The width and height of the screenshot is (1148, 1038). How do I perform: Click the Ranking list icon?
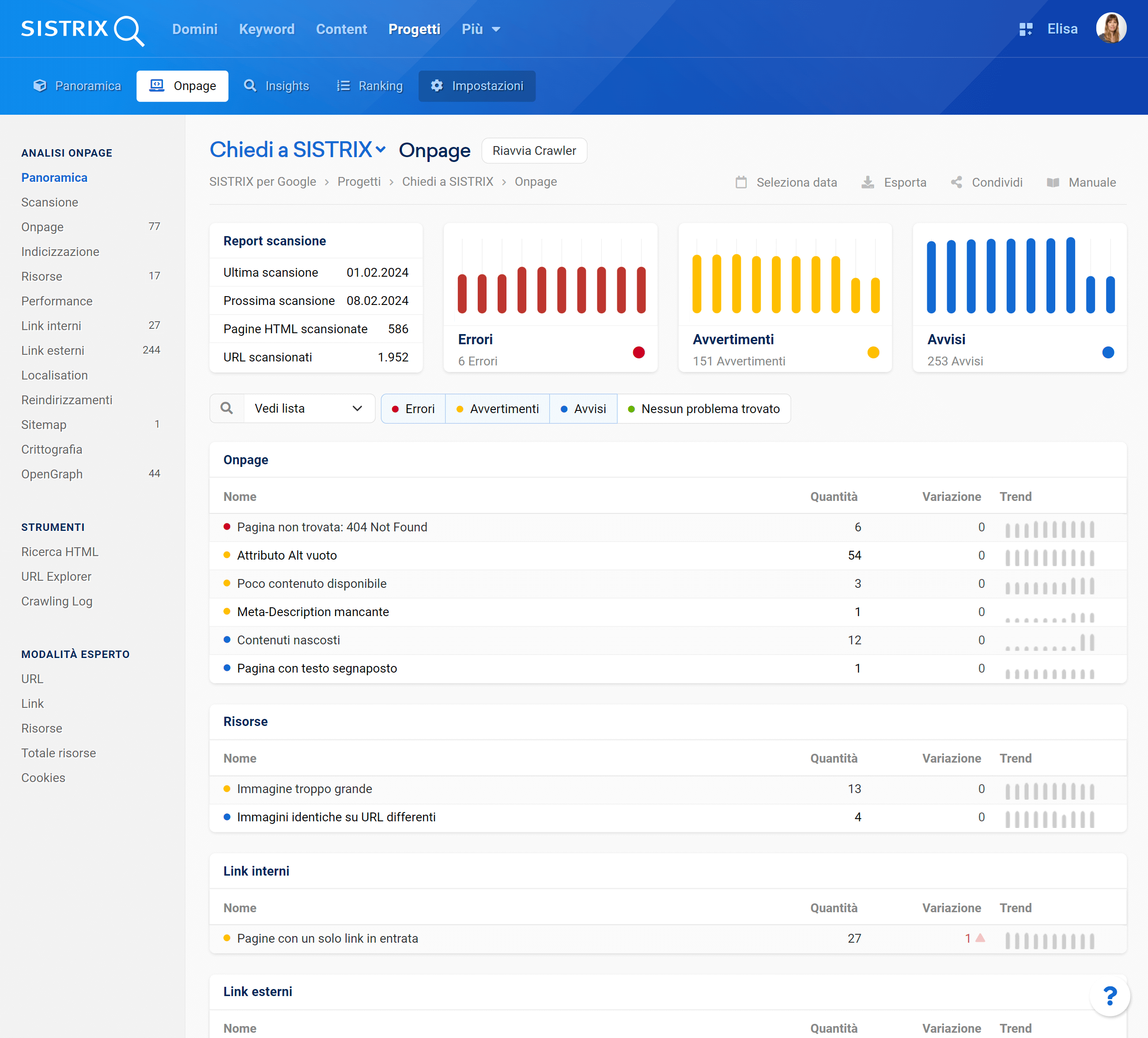point(344,86)
